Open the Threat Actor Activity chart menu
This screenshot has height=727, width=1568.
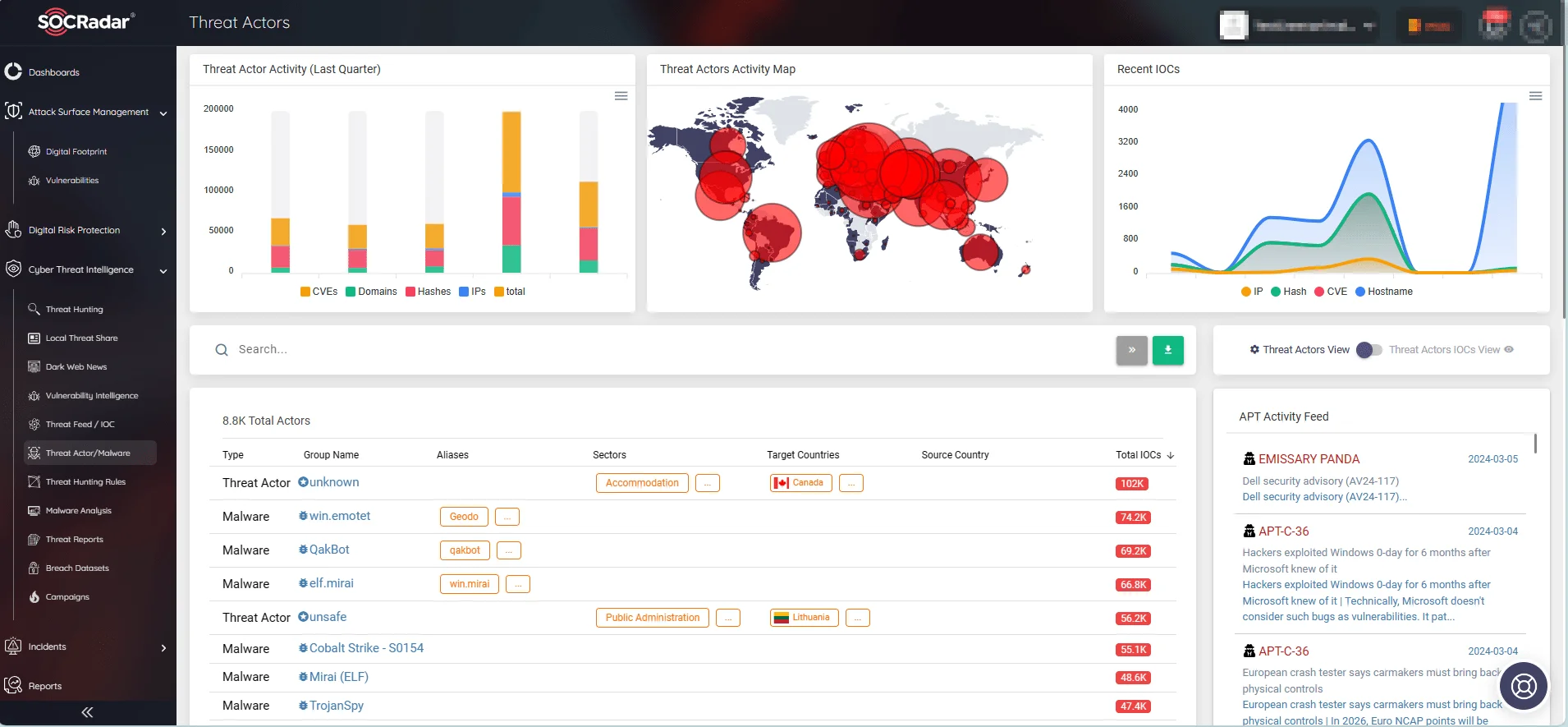tap(621, 96)
